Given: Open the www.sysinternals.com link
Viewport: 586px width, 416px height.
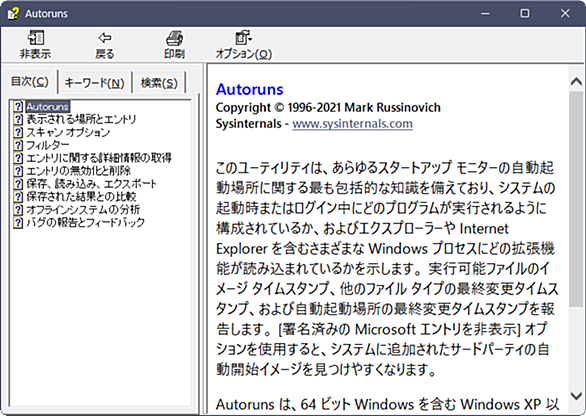Looking at the screenshot, I should 352,124.
